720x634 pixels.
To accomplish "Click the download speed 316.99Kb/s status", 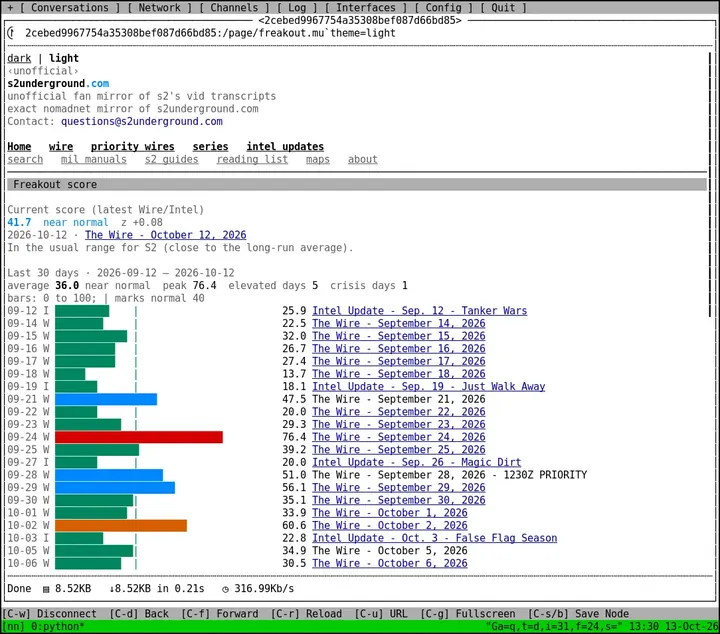I will pos(258,589).
